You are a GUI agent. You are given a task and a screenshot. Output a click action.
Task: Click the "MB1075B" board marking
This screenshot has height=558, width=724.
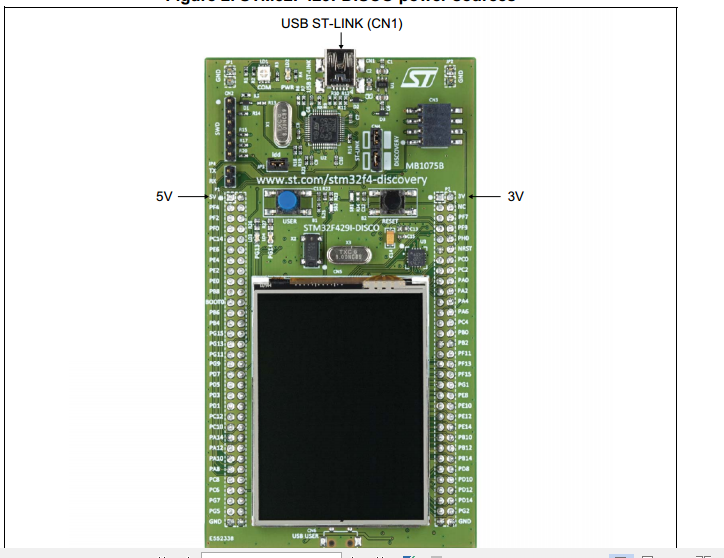(424, 166)
